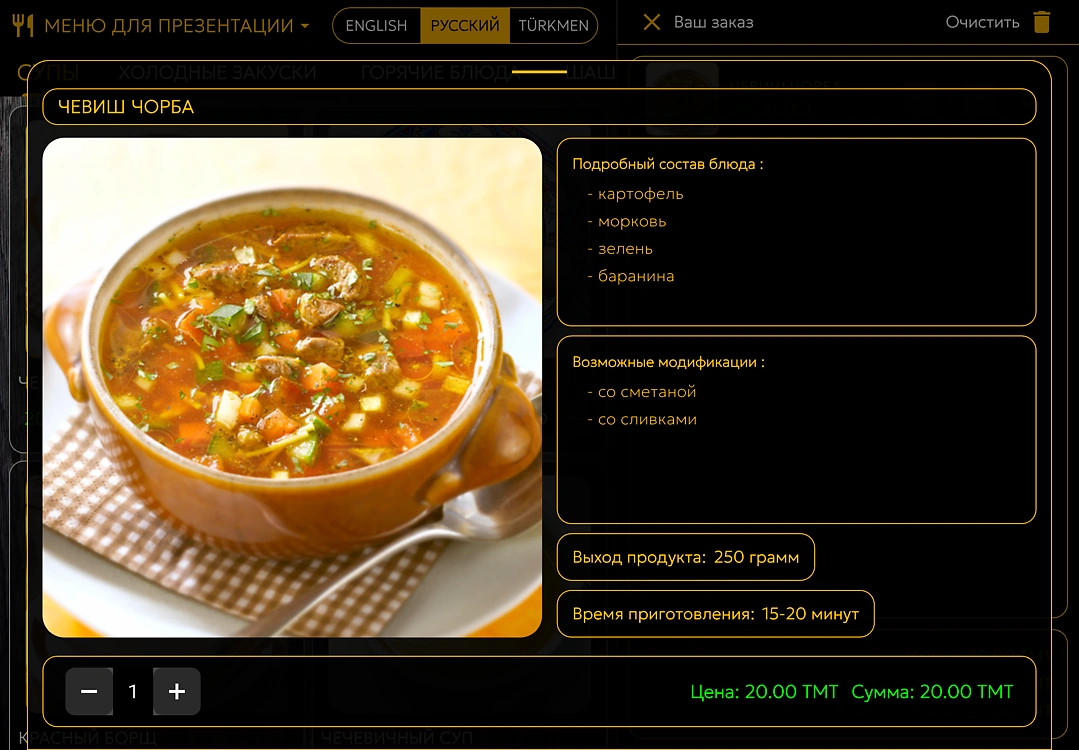Click the dropdown arrow next to menu title
Screen dimensions: 1079x750
click(305, 26)
